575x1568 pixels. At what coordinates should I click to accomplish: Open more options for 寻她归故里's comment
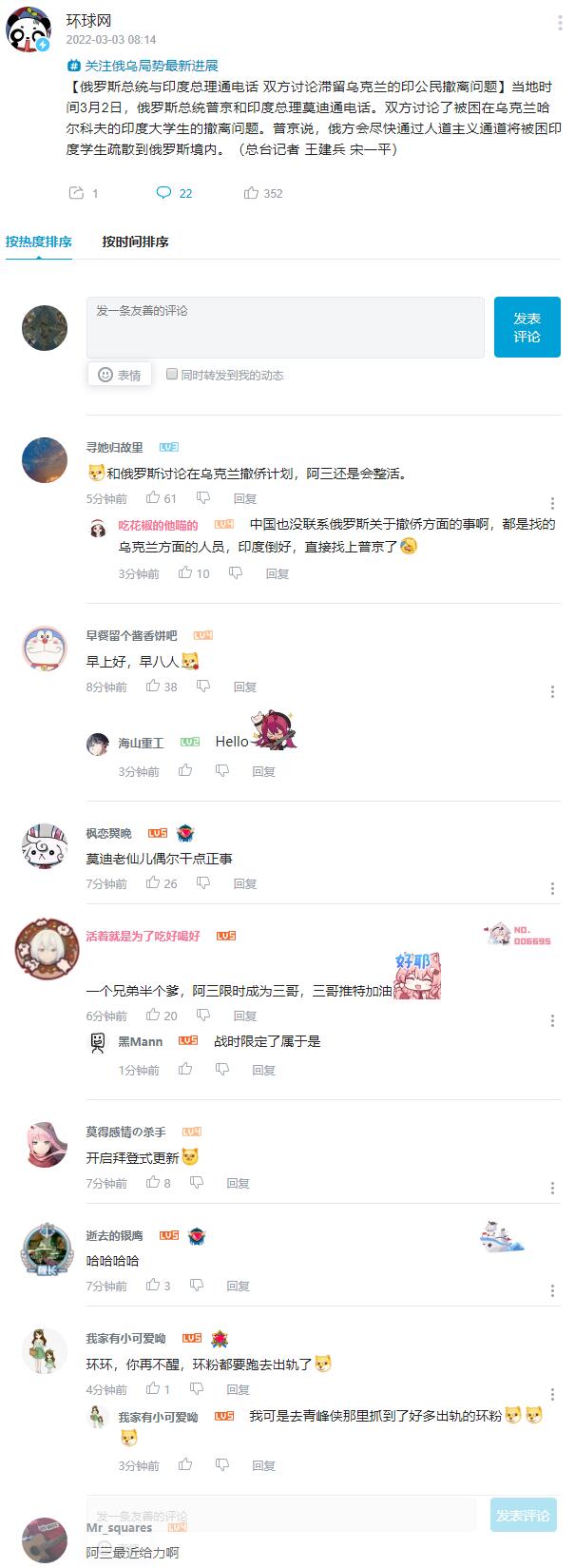552,503
